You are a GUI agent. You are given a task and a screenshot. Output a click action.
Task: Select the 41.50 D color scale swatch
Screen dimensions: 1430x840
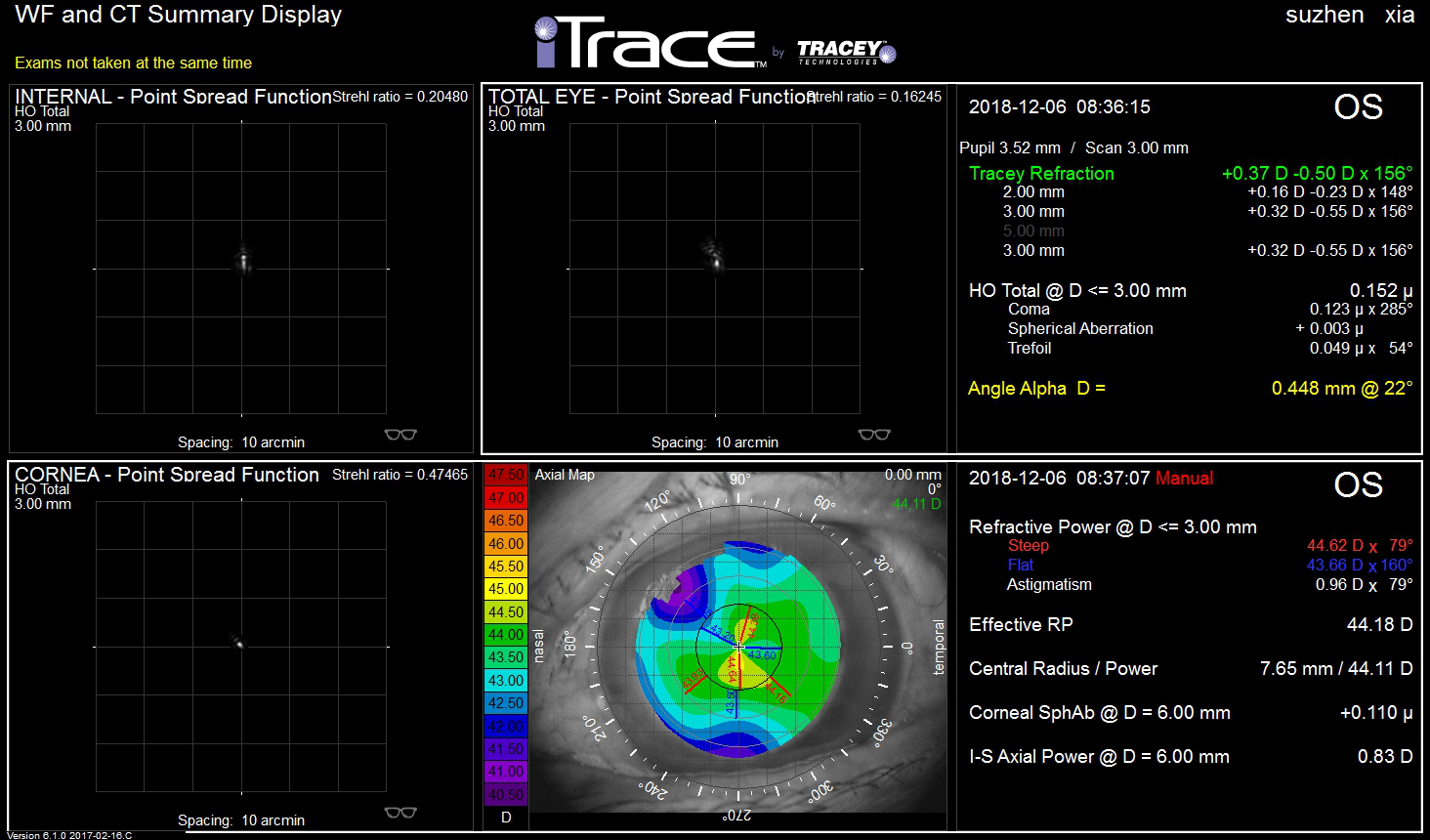coord(506,748)
